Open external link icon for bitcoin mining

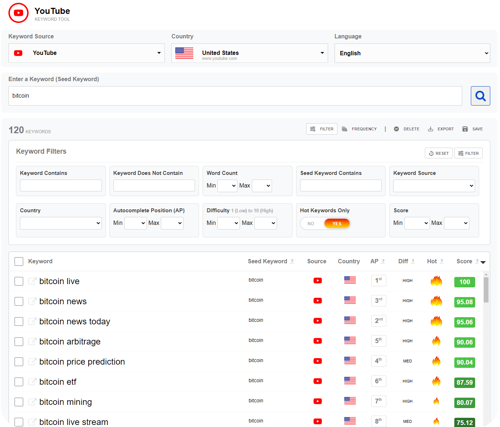(32, 402)
